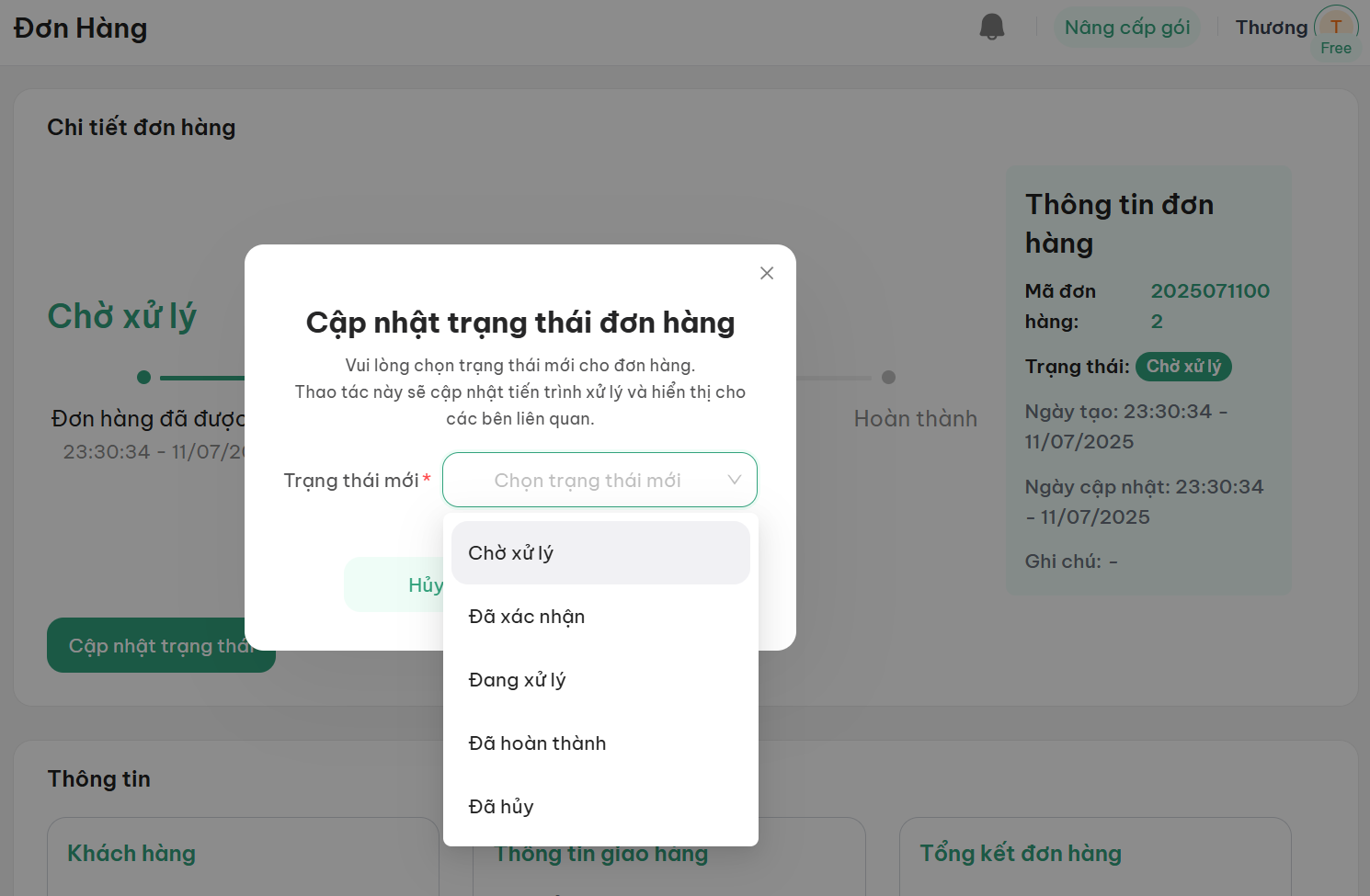This screenshot has height=896, width=1370.
Task: Click the dropdown chevron arrow
Action: 734,480
